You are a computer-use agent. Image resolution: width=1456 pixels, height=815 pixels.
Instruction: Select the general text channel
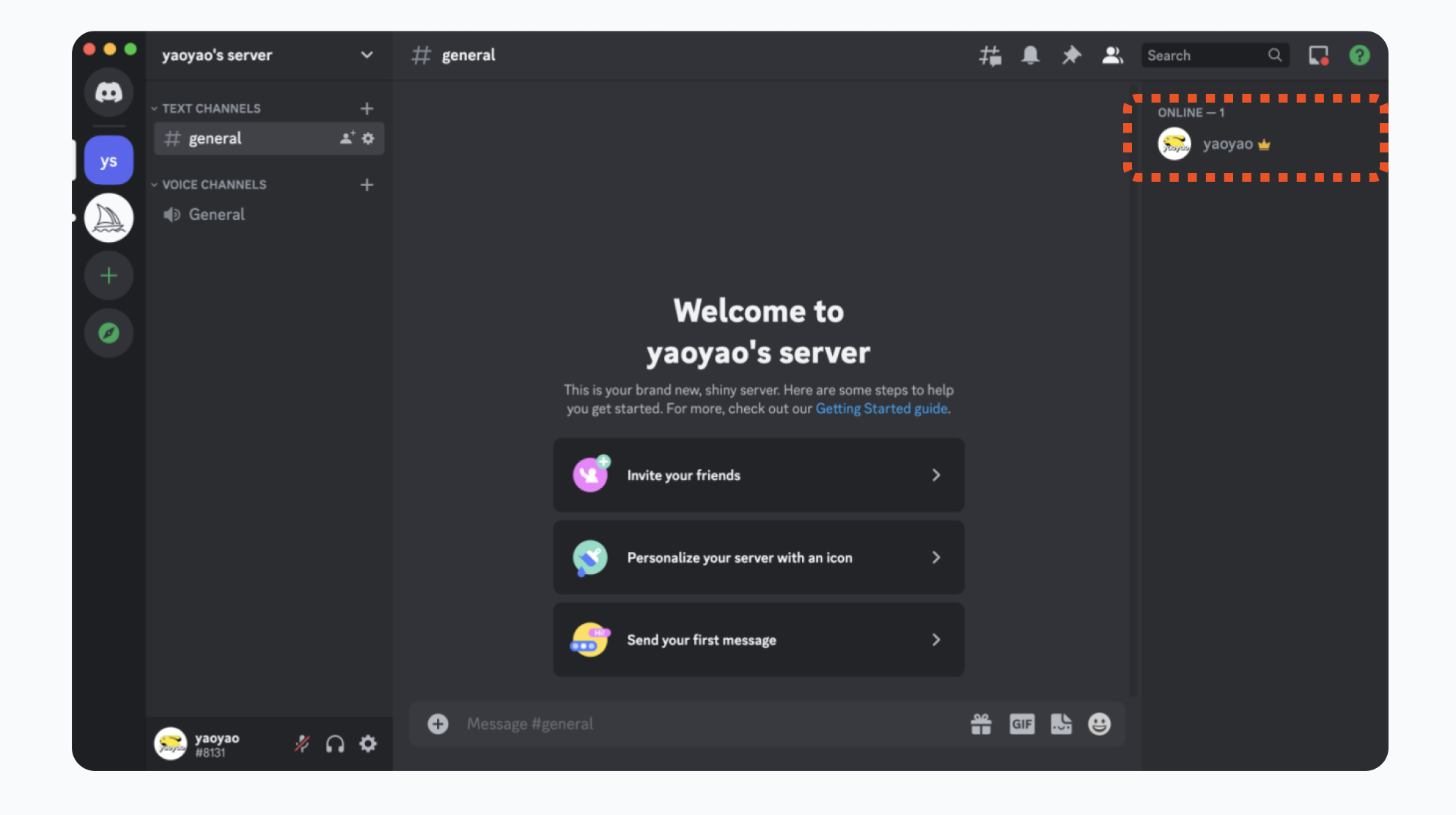tap(269, 139)
